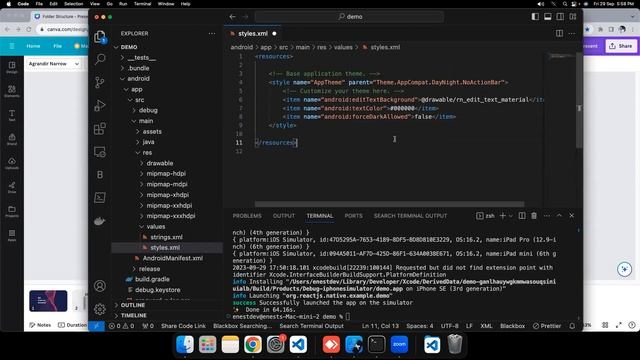The image size is (640, 360).
Task: Click editor horizontal scrollbar
Action: (389, 204)
